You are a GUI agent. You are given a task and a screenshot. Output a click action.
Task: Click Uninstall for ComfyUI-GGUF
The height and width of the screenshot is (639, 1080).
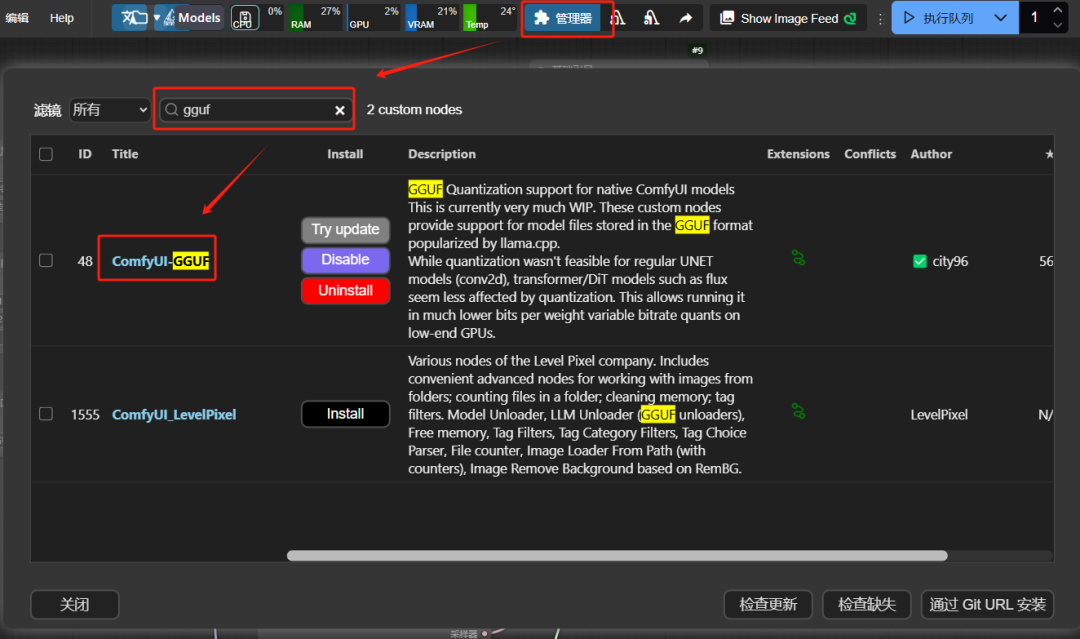click(x=345, y=291)
